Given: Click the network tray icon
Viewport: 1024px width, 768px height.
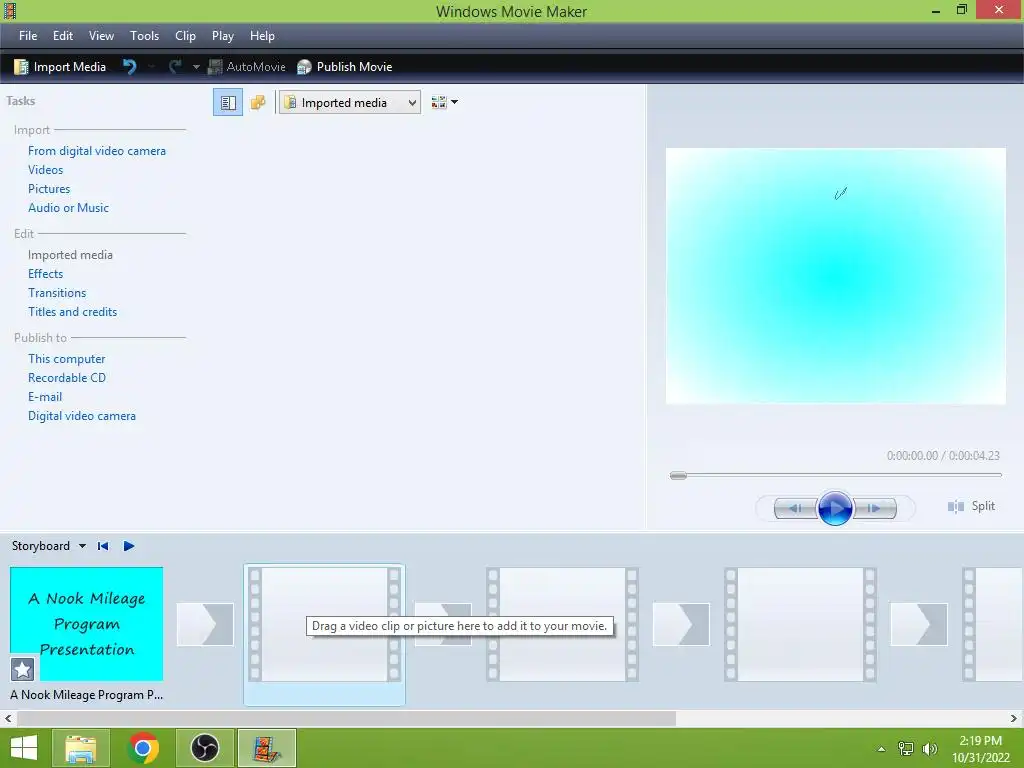Looking at the screenshot, I should pyautogui.click(x=906, y=749).
